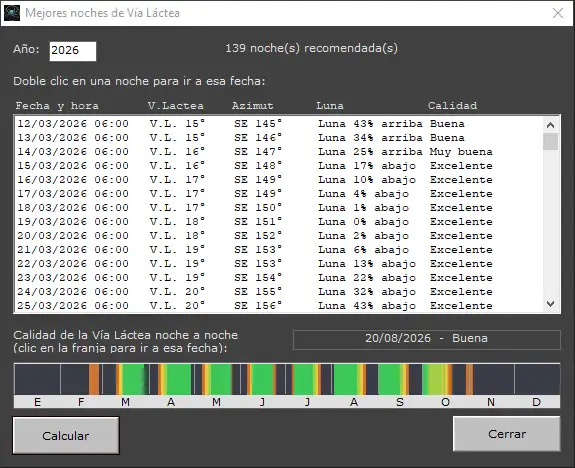Select the 25/03/2026 06:00 row

click(278, 306)
